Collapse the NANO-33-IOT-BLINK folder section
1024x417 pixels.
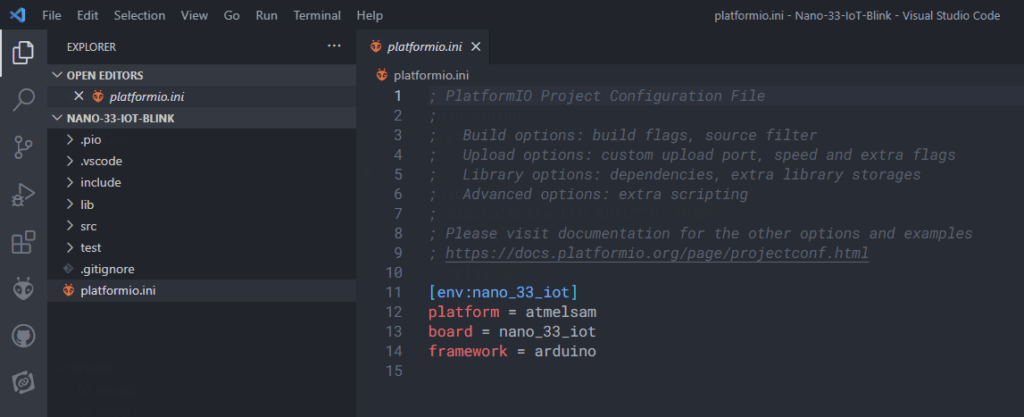point(58,118)
